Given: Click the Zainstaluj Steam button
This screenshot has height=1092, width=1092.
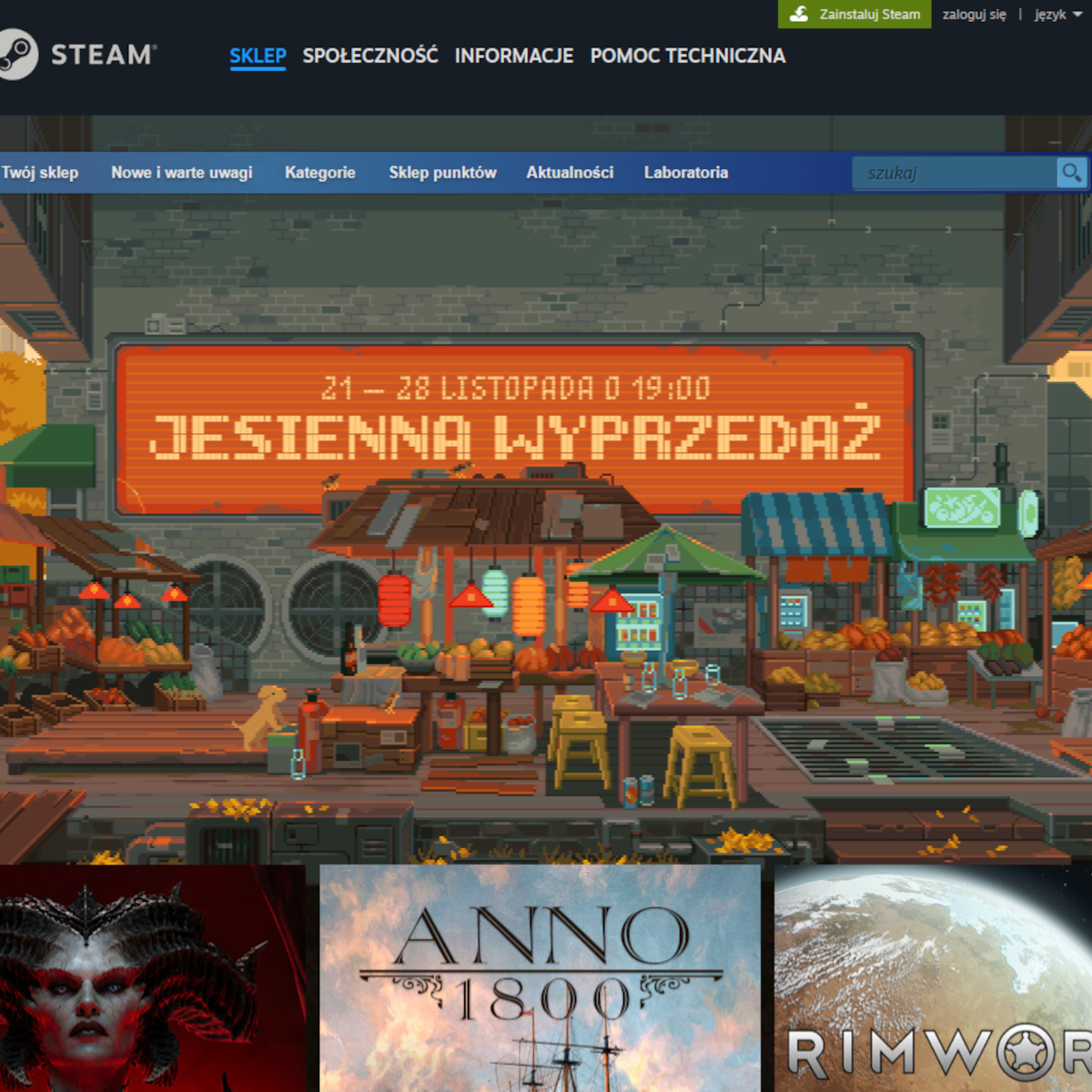Looking at the screenshot, I should pyautogui.click(x=854, y=14).
